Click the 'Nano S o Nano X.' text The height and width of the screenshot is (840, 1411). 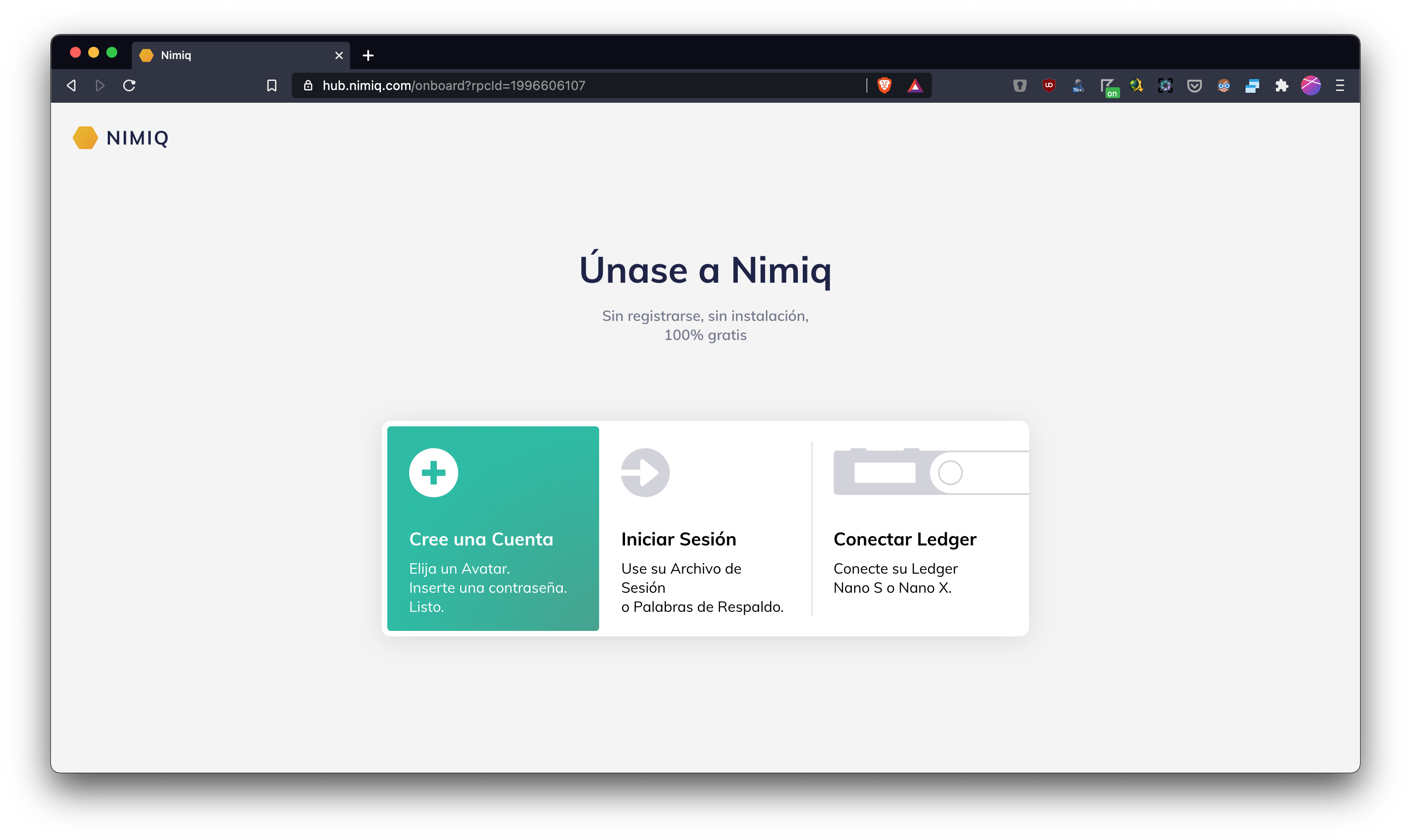coord(893,588)
